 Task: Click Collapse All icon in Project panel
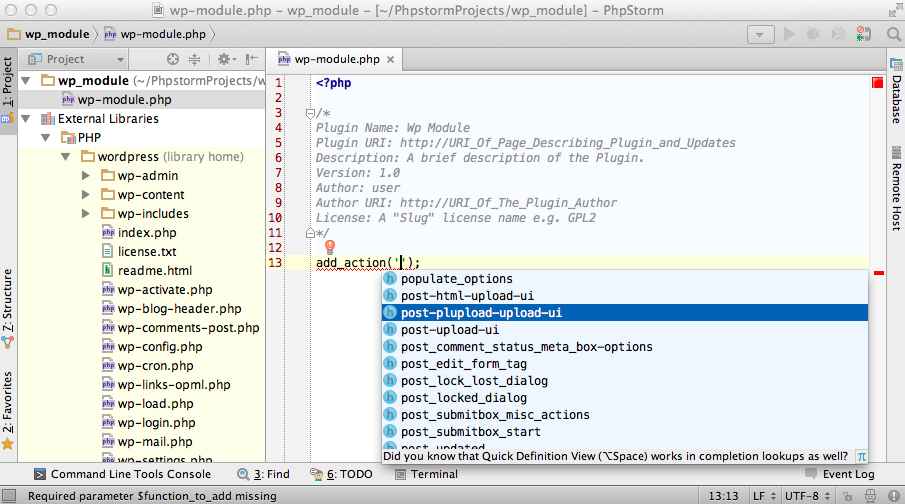[x=195, y=59]
